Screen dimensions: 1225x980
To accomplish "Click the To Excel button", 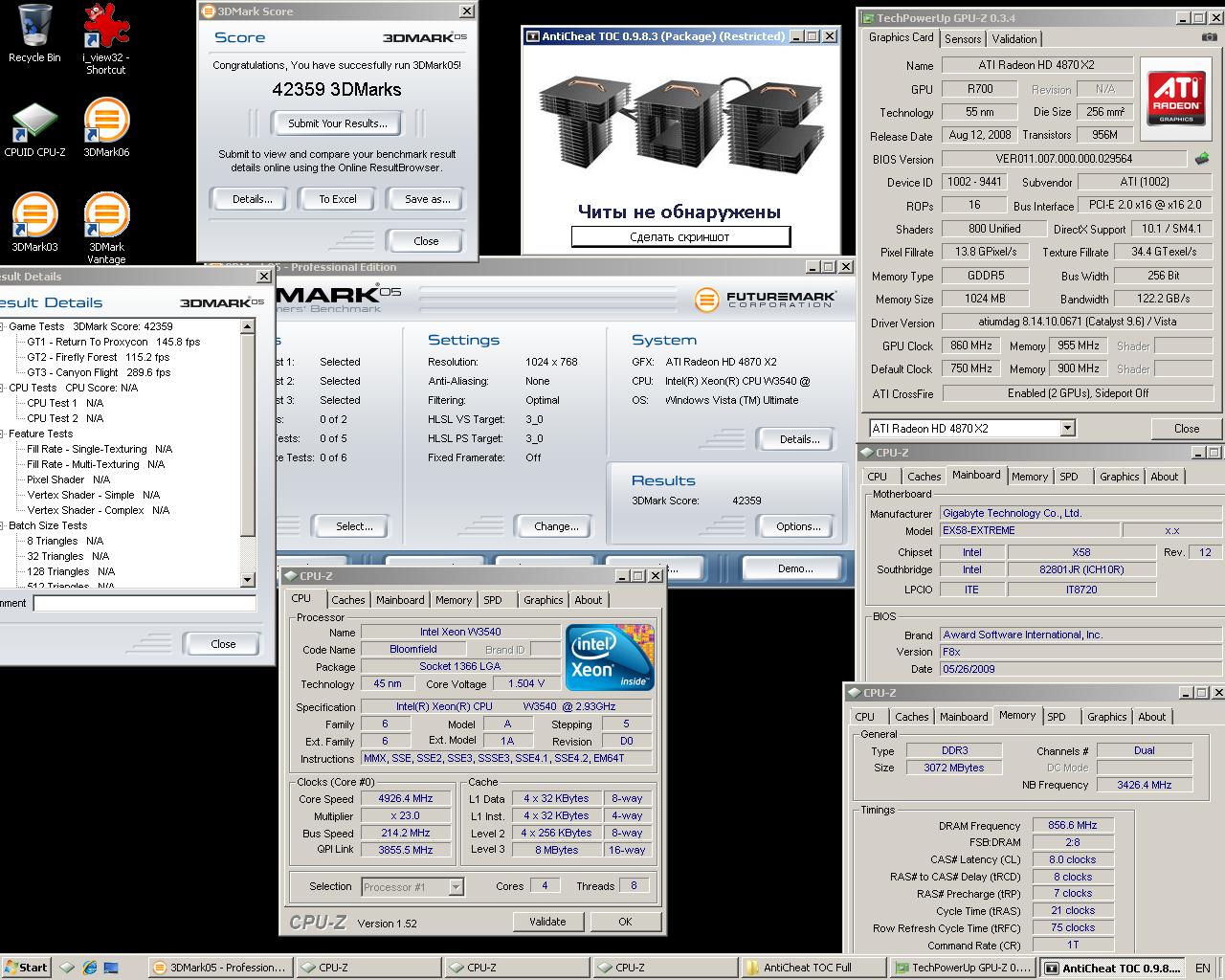I will point(337,199).
